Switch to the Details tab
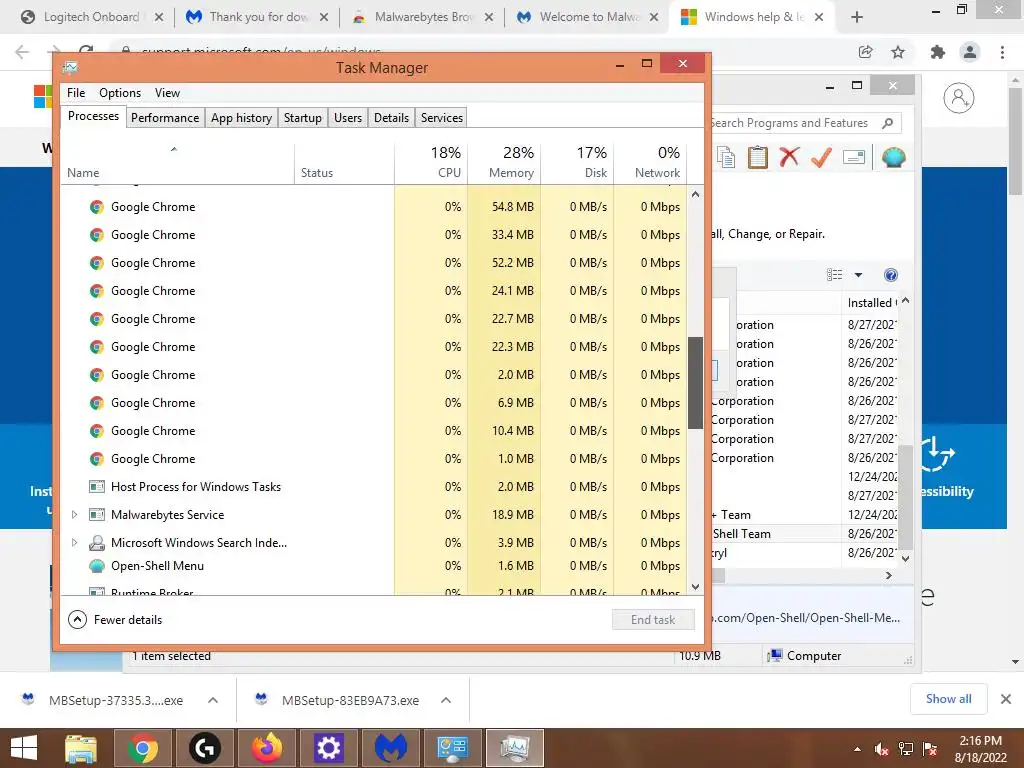 [x=391, y=118]
